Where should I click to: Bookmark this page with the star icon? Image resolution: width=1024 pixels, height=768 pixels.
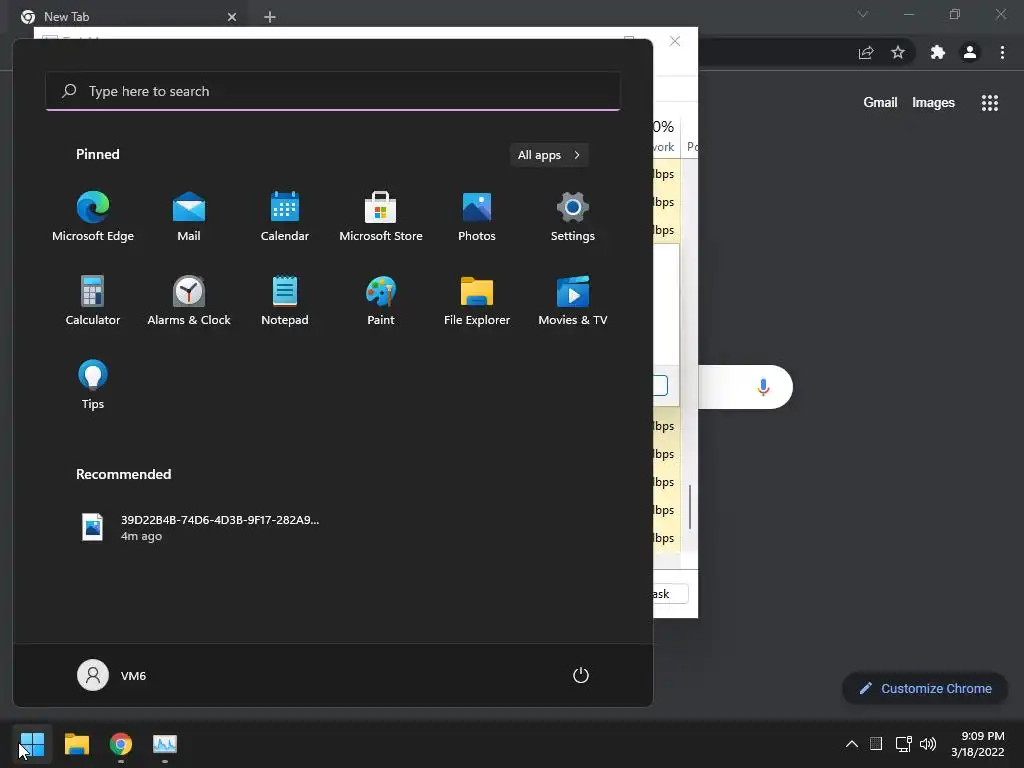click(x=898, y=52)
